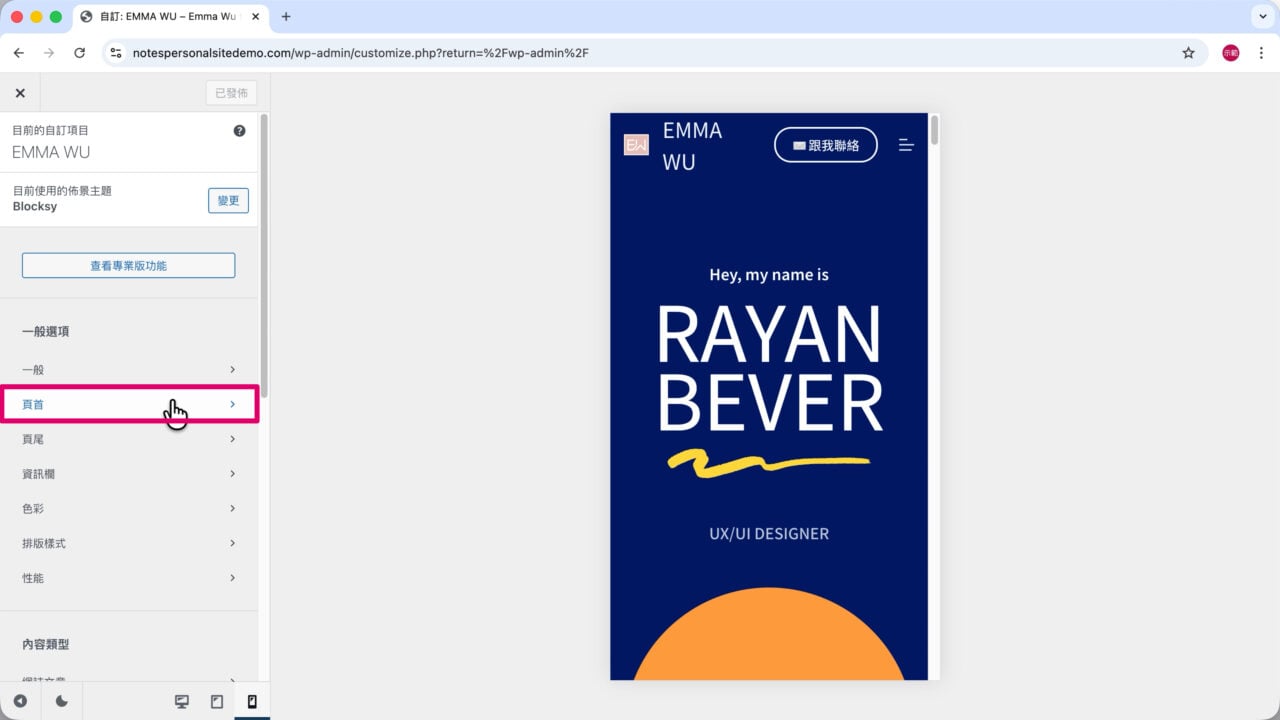The image size is (1280, 720).
Task: Open the 資訊欄 sidebar section
Action: 129,474
